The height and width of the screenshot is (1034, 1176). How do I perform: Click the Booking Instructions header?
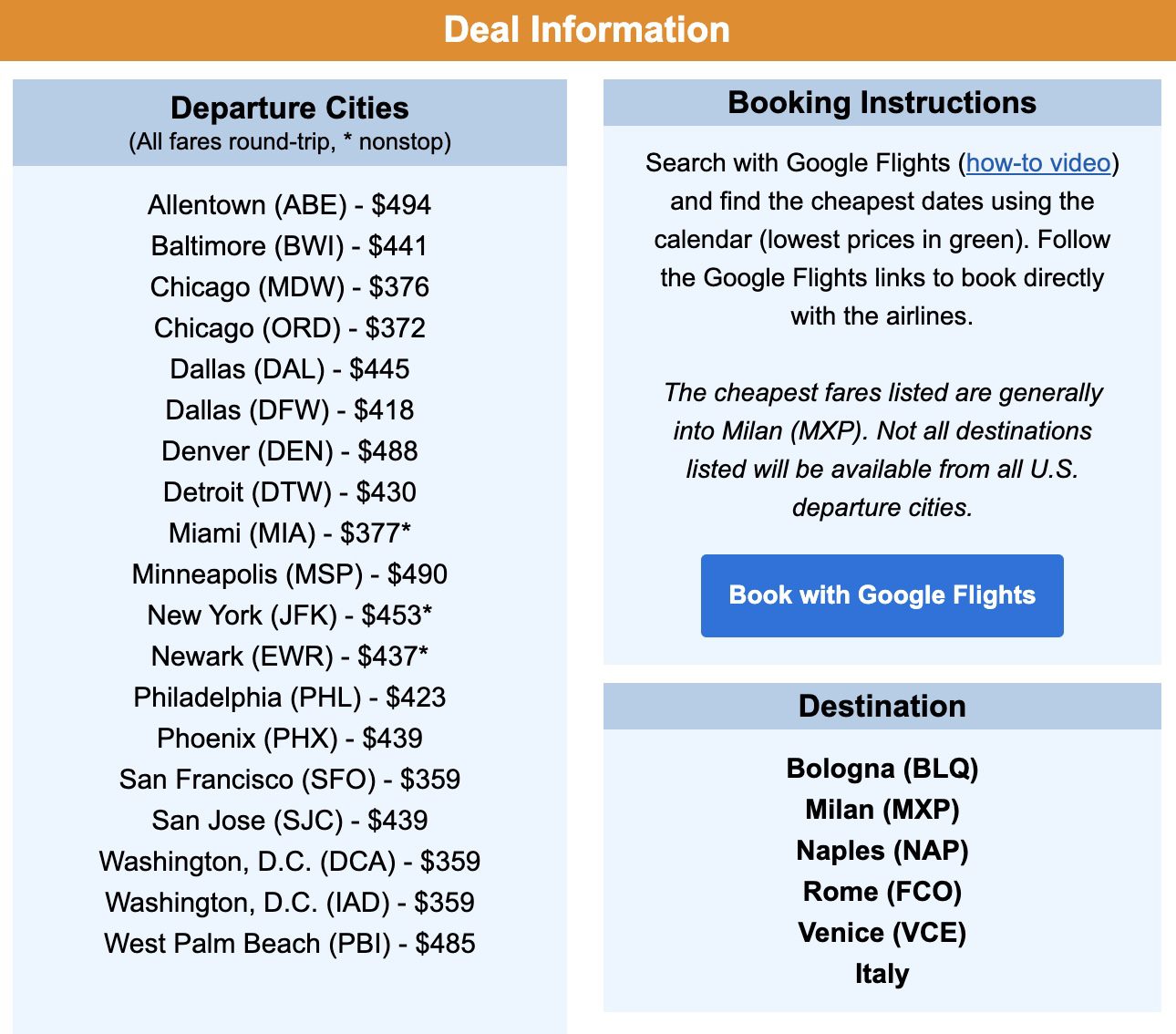[x=882, y=102]
